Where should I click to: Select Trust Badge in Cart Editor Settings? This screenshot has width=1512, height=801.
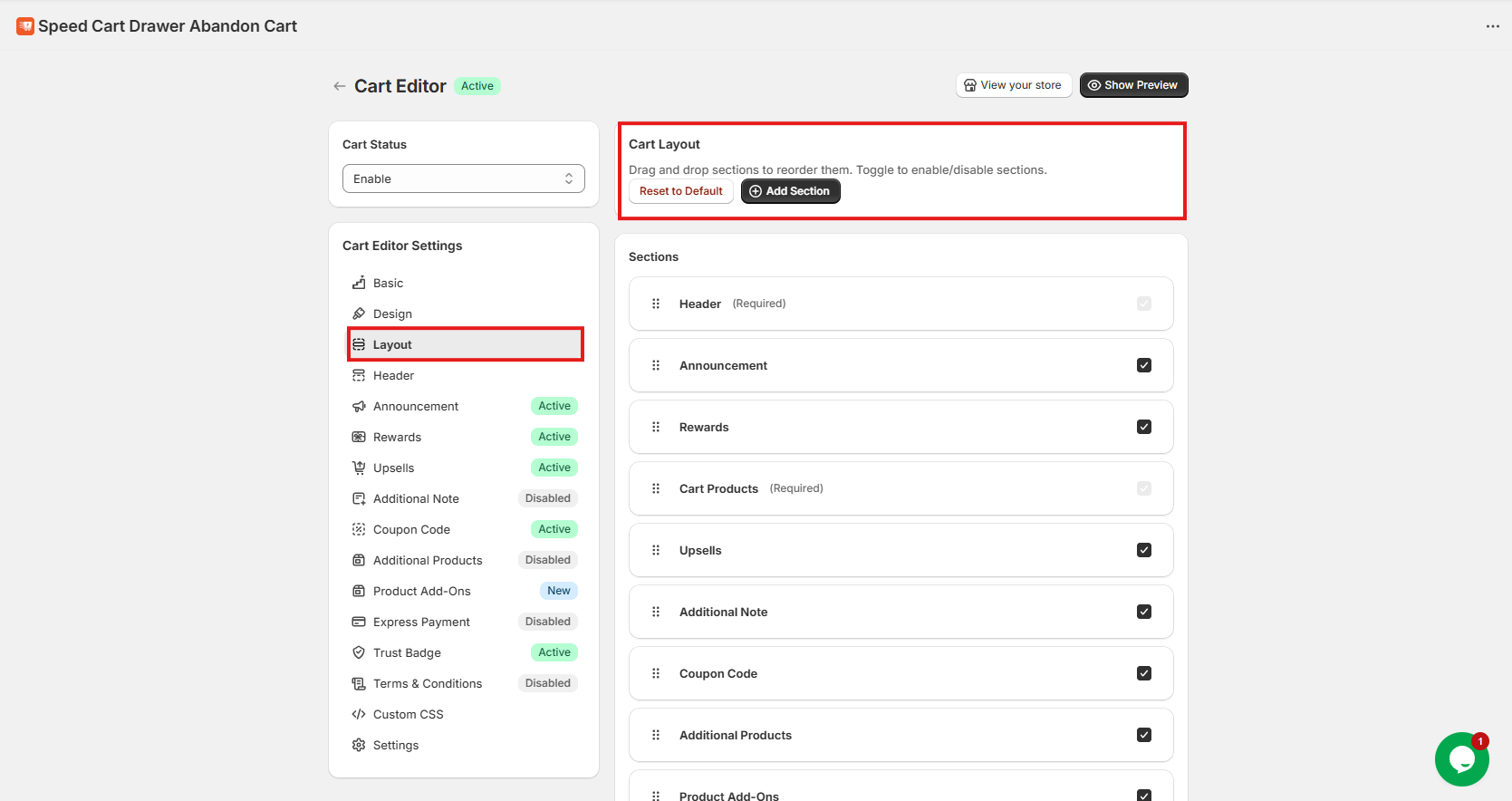407,652
